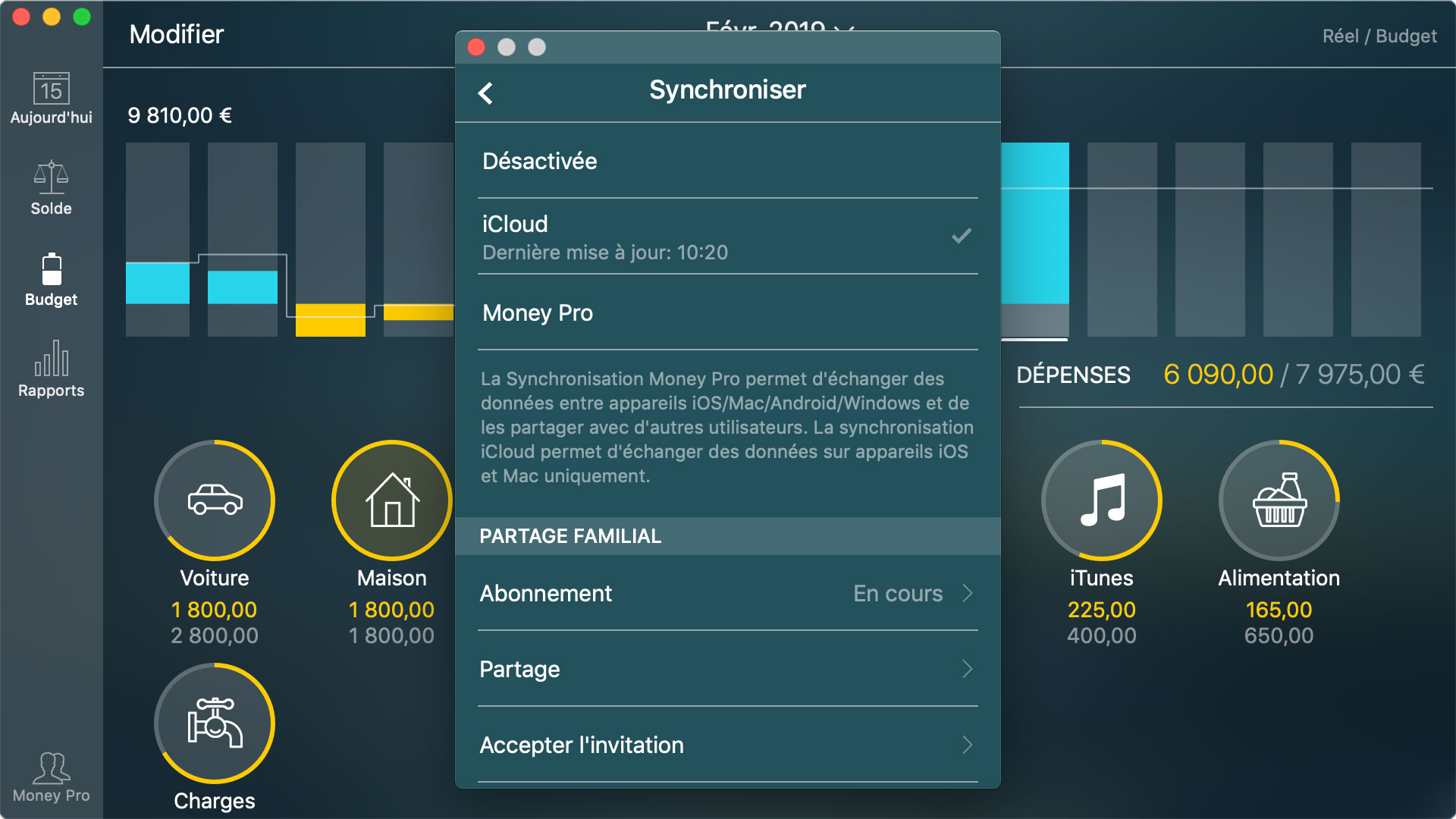Open the Charges budget category
This screenshot has height=819, width=1456.
[x=214, y=723]
